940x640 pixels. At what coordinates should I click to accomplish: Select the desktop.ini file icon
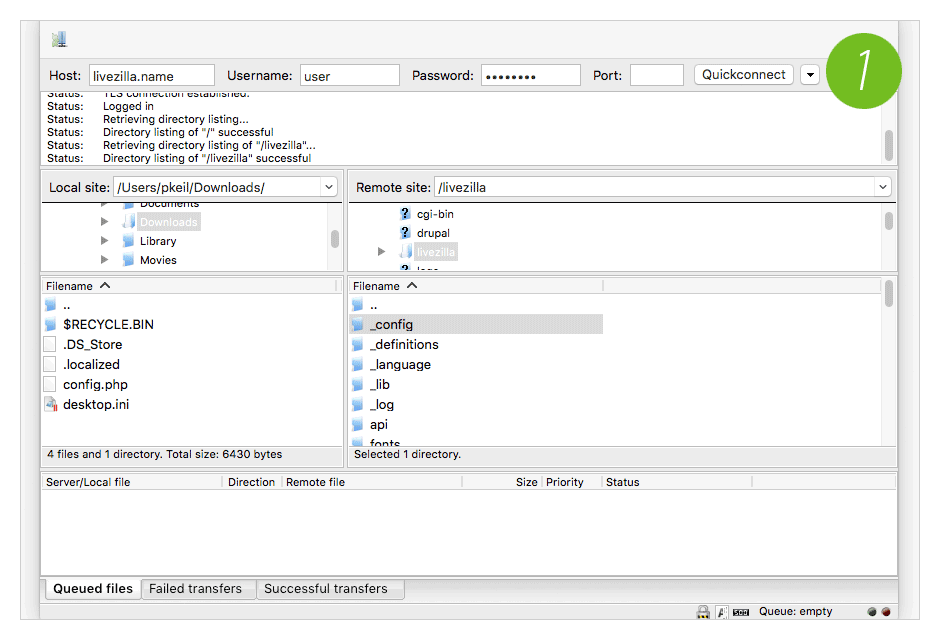(x=51, y=404)
